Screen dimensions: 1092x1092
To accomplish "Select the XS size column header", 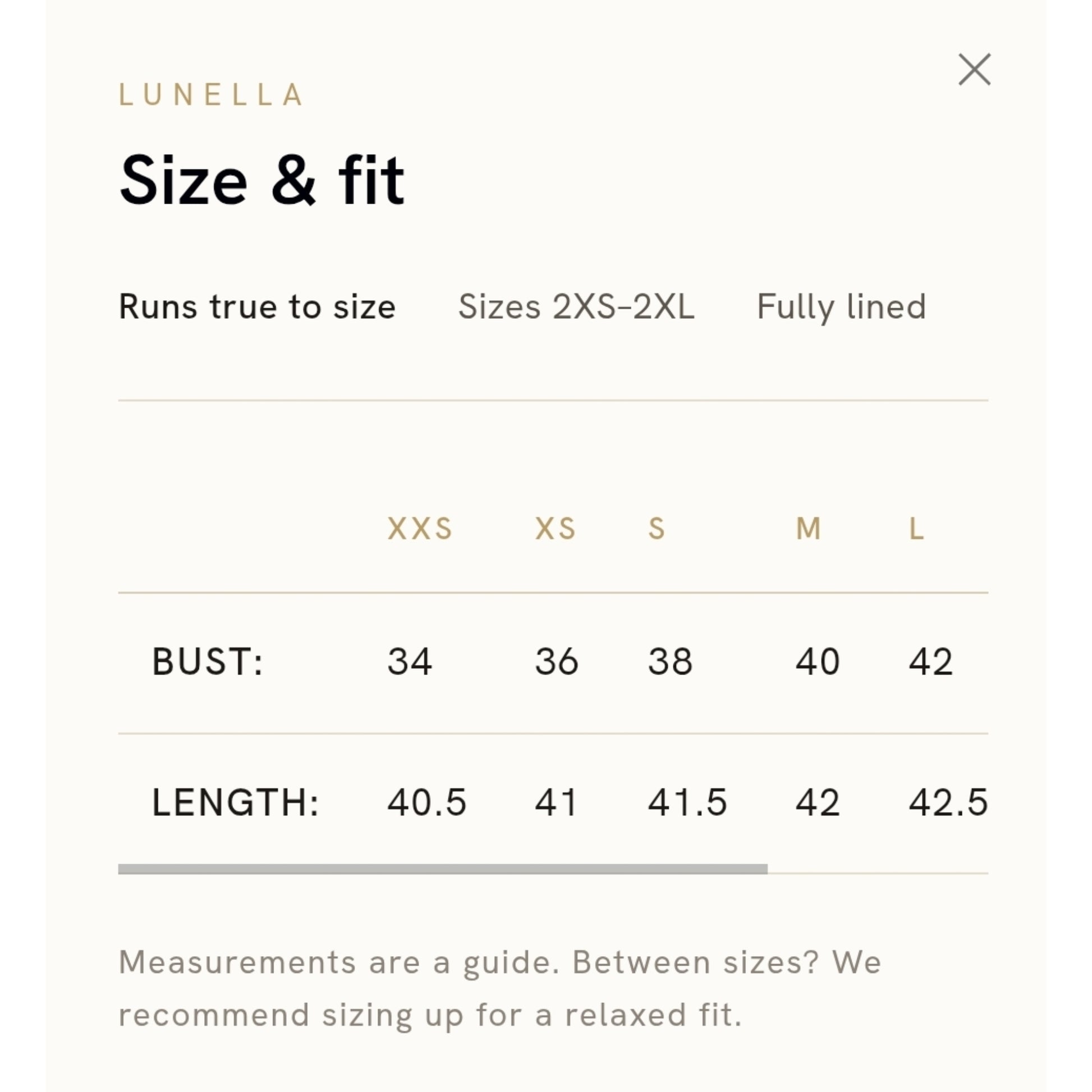I will (x=555, y=529).
